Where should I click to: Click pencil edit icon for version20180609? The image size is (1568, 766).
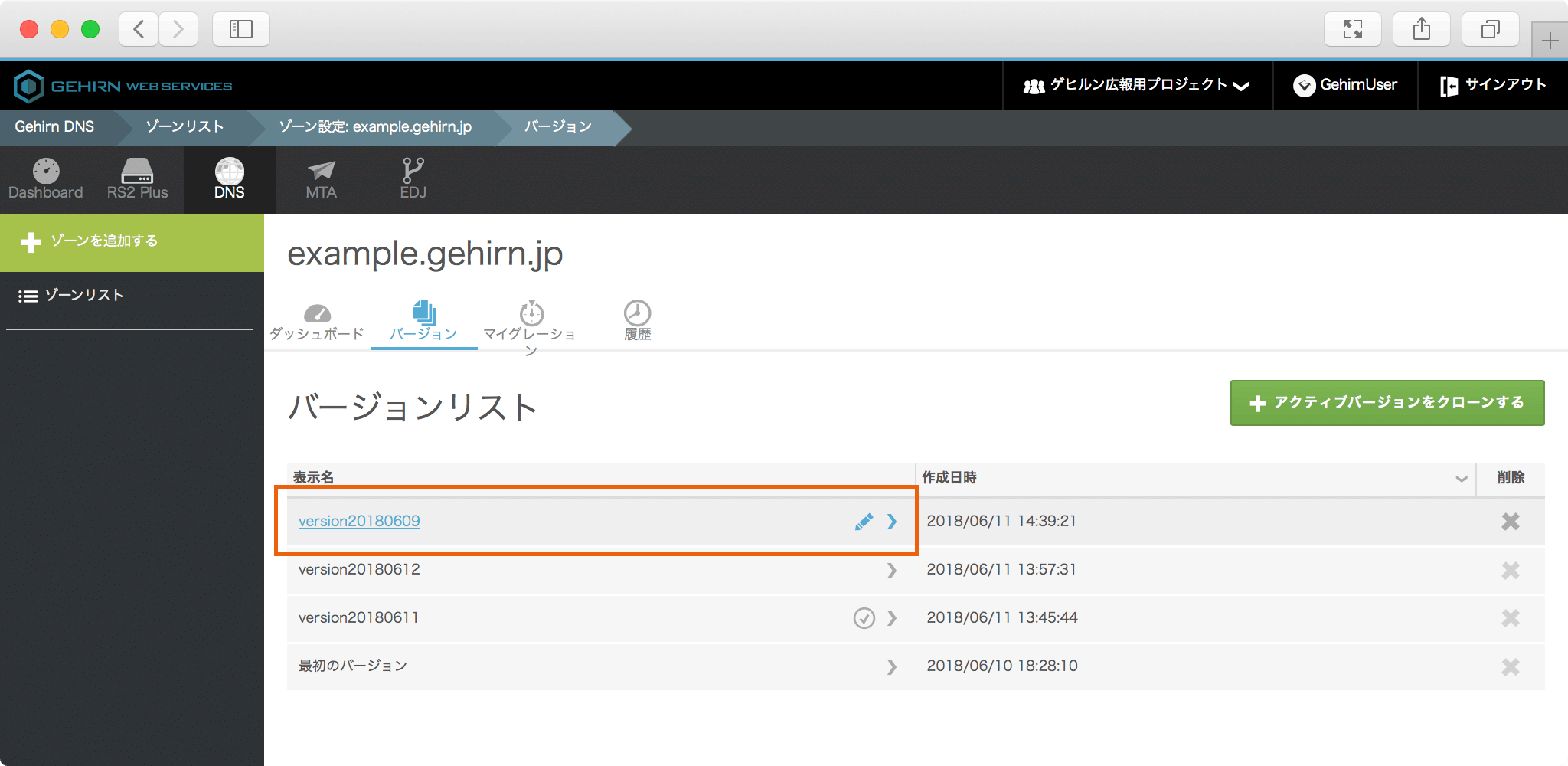click(x=864, y=522)
